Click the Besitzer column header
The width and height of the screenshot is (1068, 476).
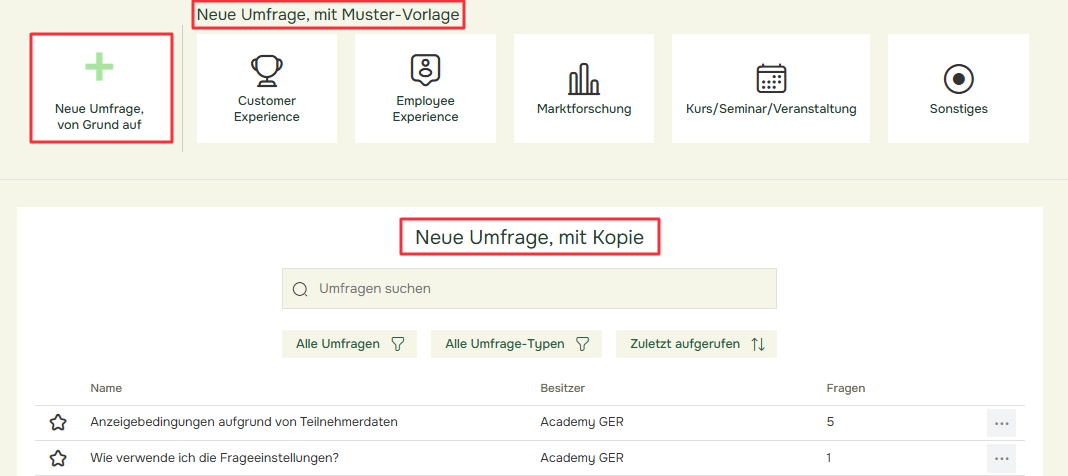pyautogui.click(x=563, y=388)
